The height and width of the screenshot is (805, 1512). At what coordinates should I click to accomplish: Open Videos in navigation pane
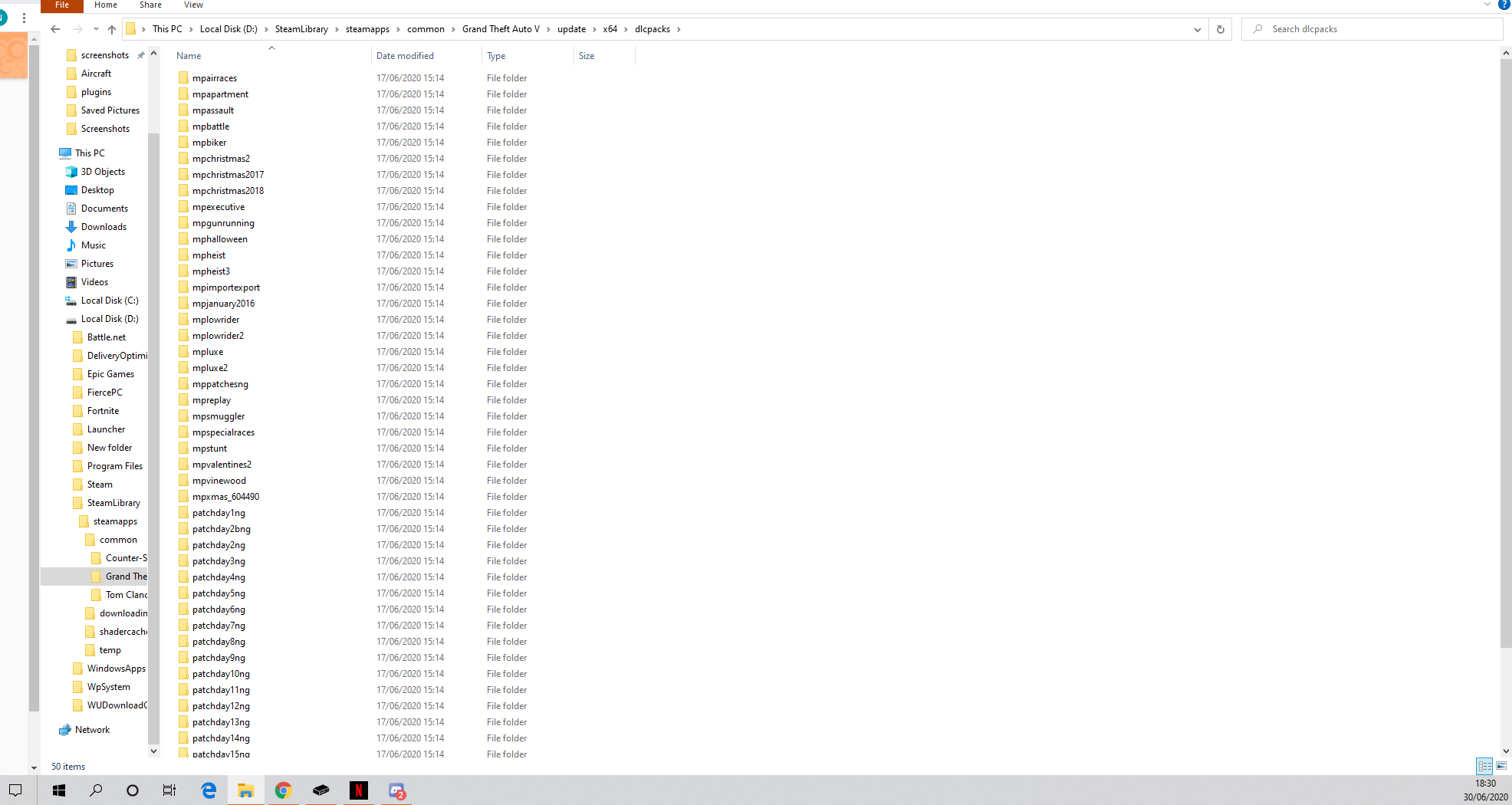tap(94, 282)
